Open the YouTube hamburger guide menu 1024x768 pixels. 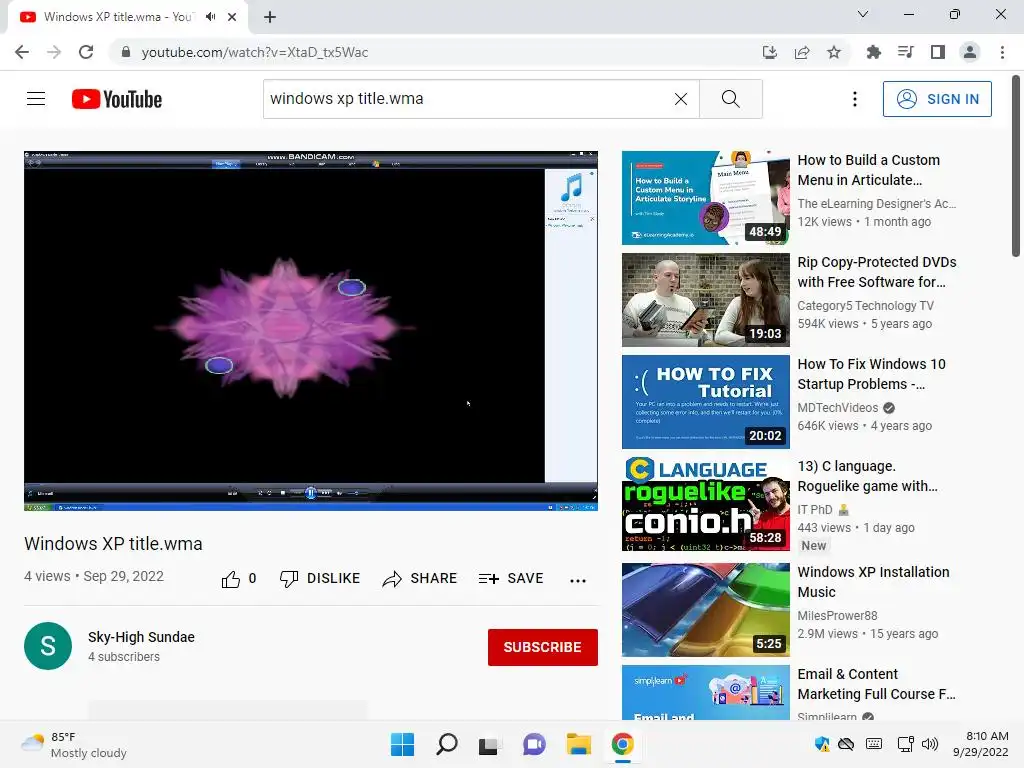point(36,99)
